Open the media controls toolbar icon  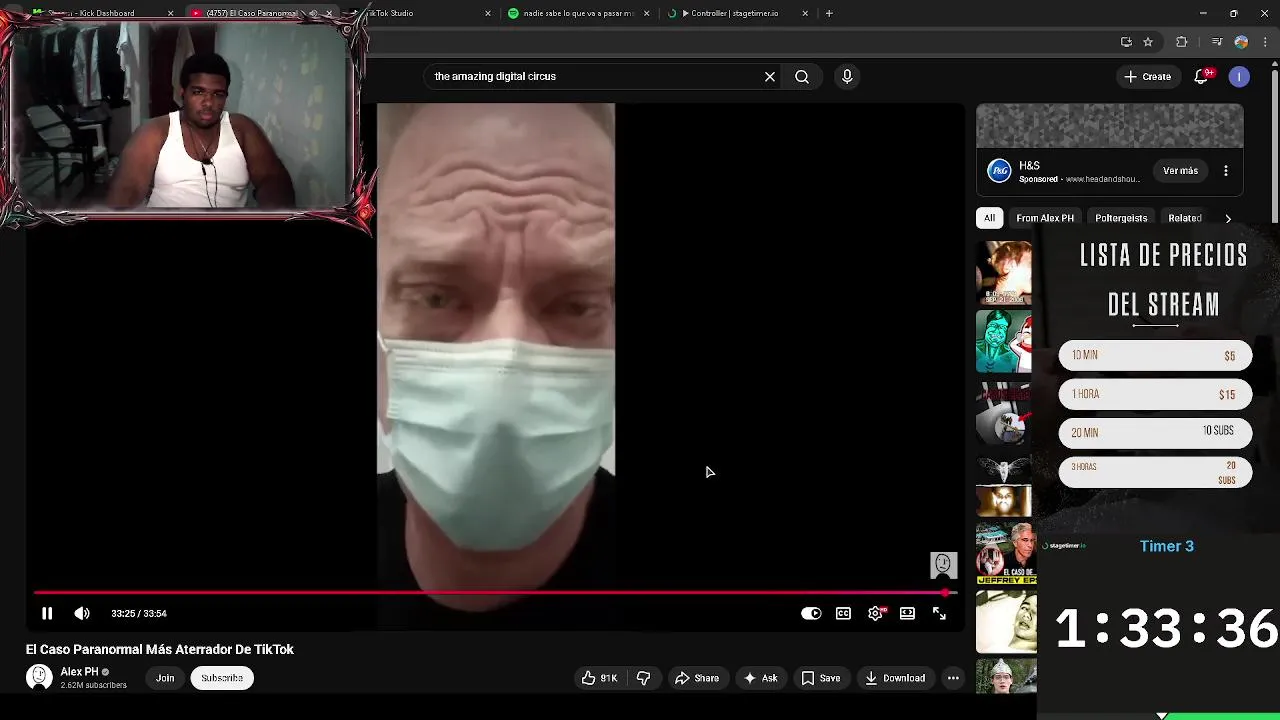click(x=1217, y=42)
